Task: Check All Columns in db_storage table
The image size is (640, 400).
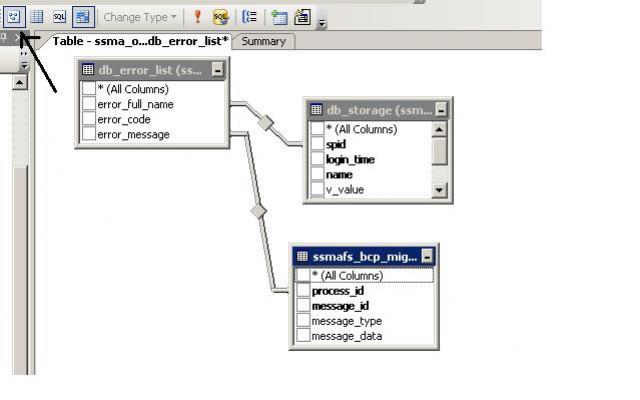Action: pos(317,129)
